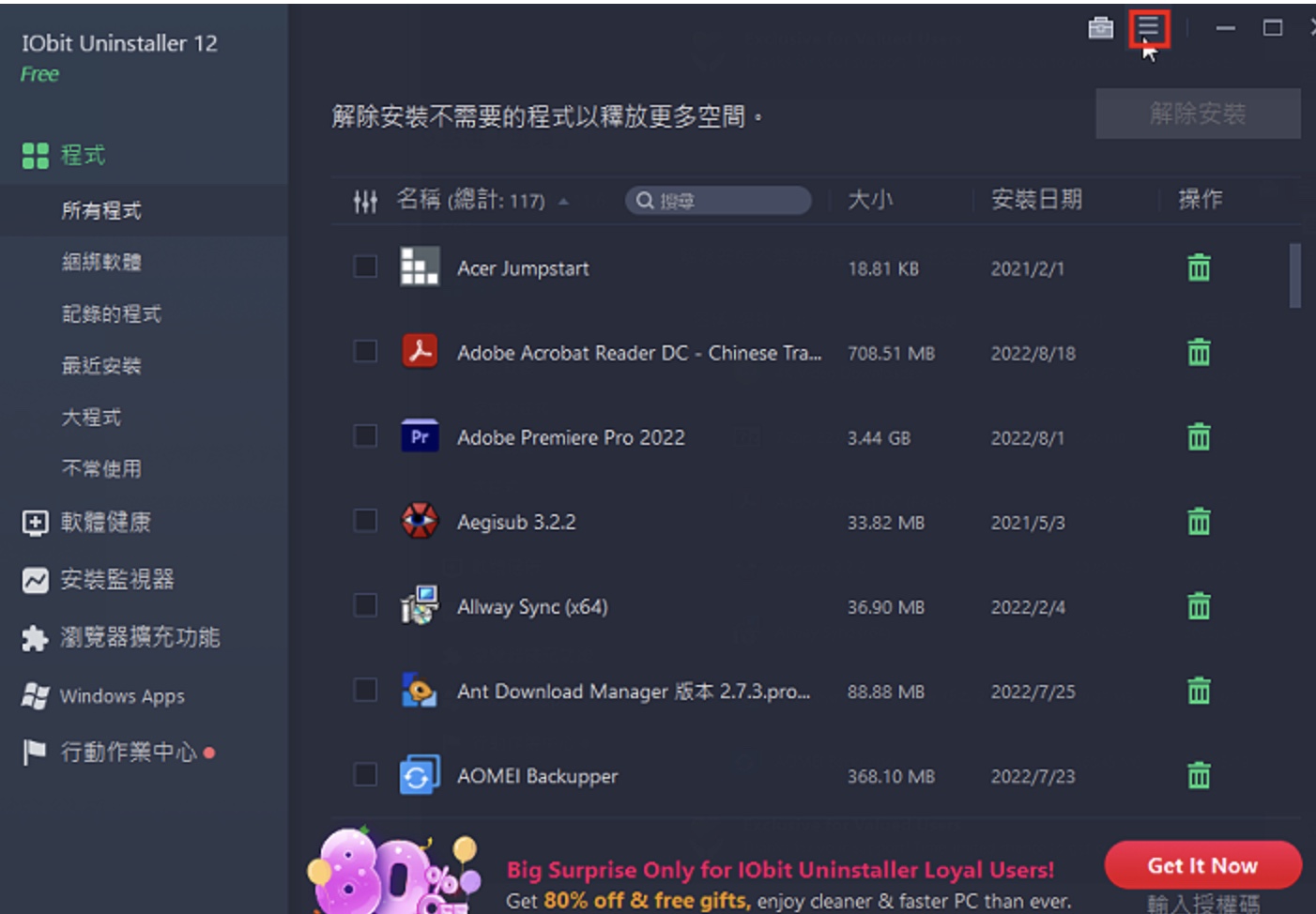Screen dimensions: 1316x914
Task: Check the Aegisub 3.2.2 checkbox
Action: 365,520
